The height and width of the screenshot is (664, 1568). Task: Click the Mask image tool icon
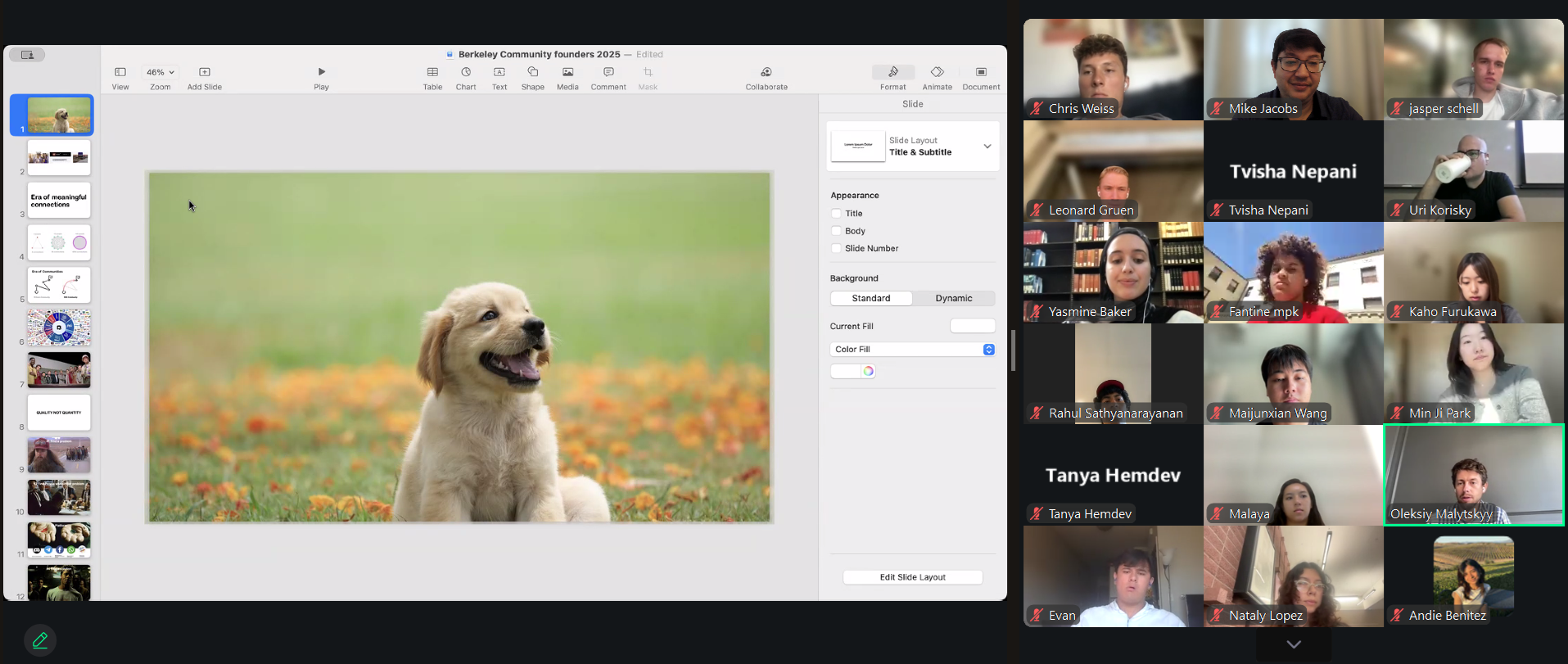pos(648,72)
